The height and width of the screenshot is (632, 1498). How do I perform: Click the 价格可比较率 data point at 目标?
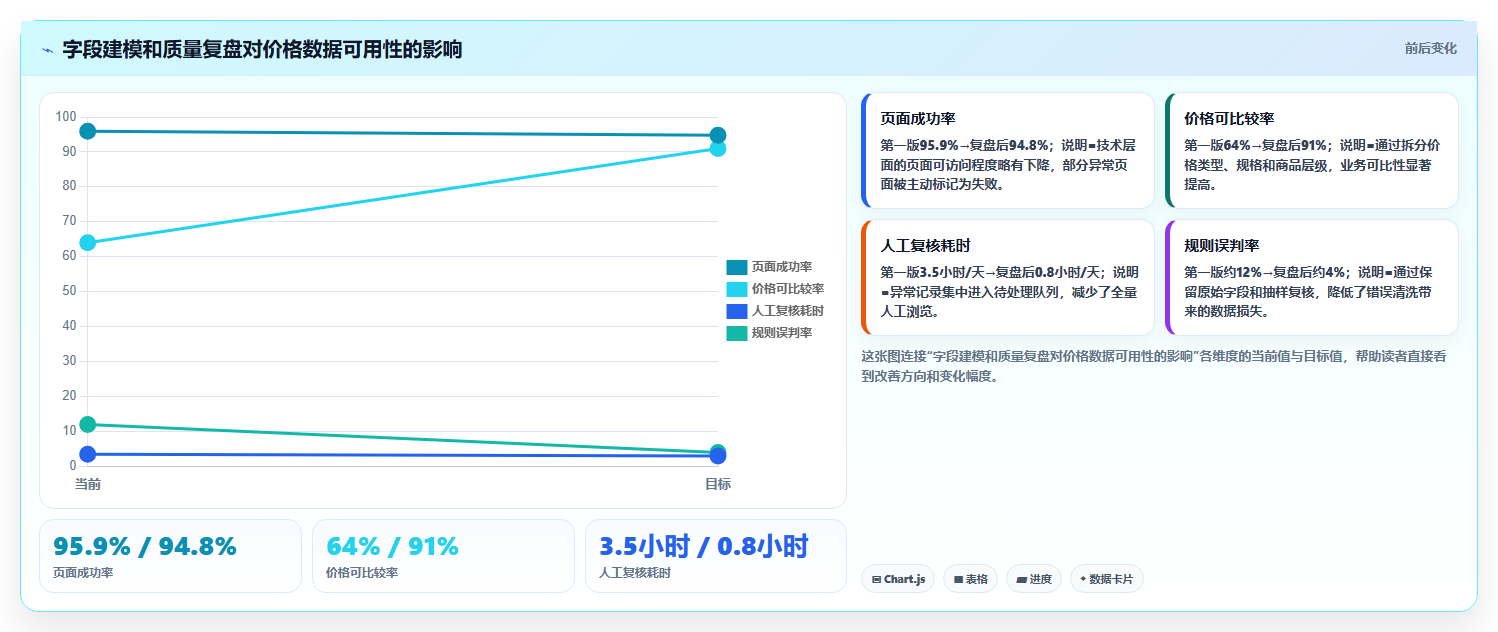coord(718,148)
